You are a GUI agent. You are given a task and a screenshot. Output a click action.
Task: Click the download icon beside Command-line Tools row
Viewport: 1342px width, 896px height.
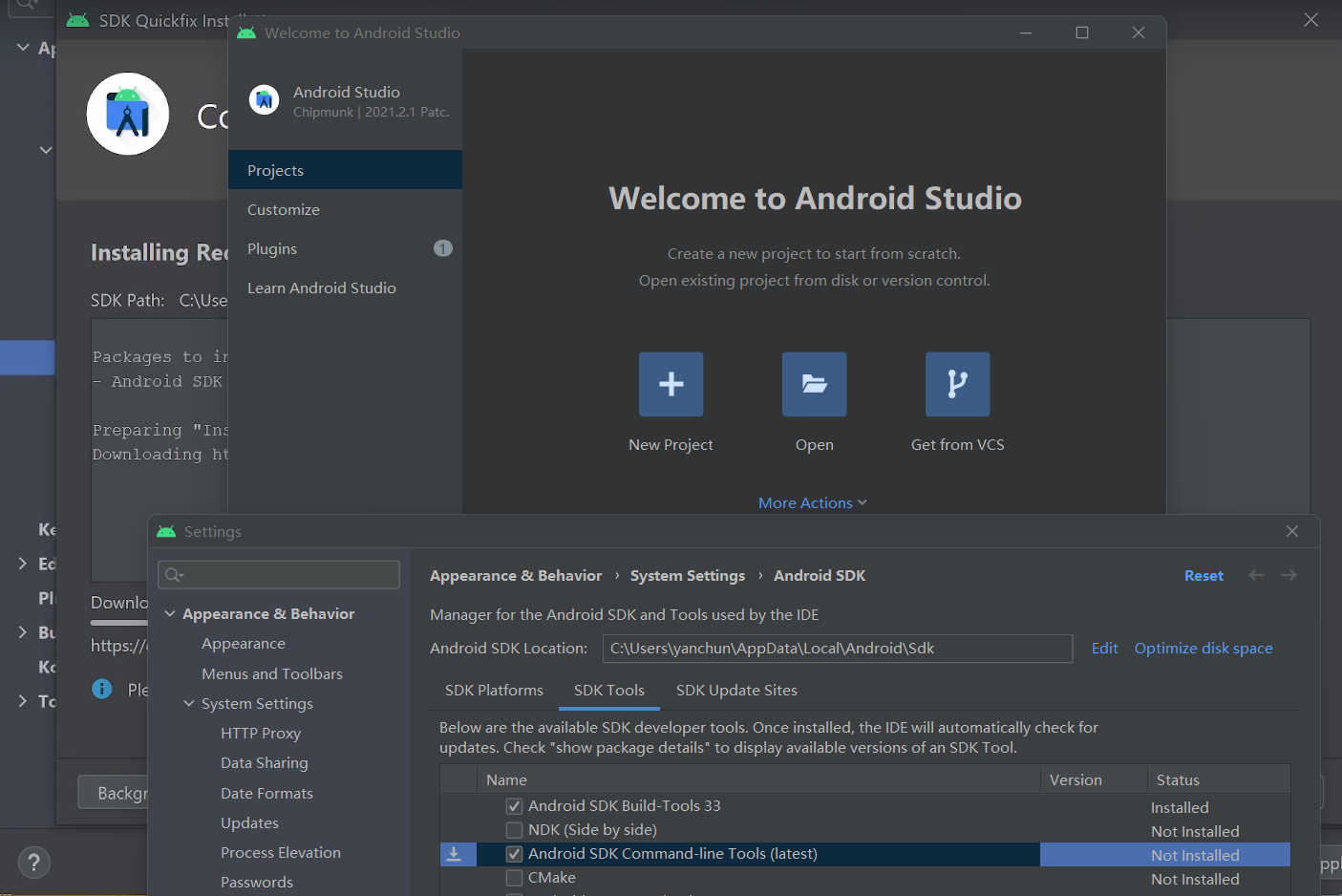tap(455, 854)
